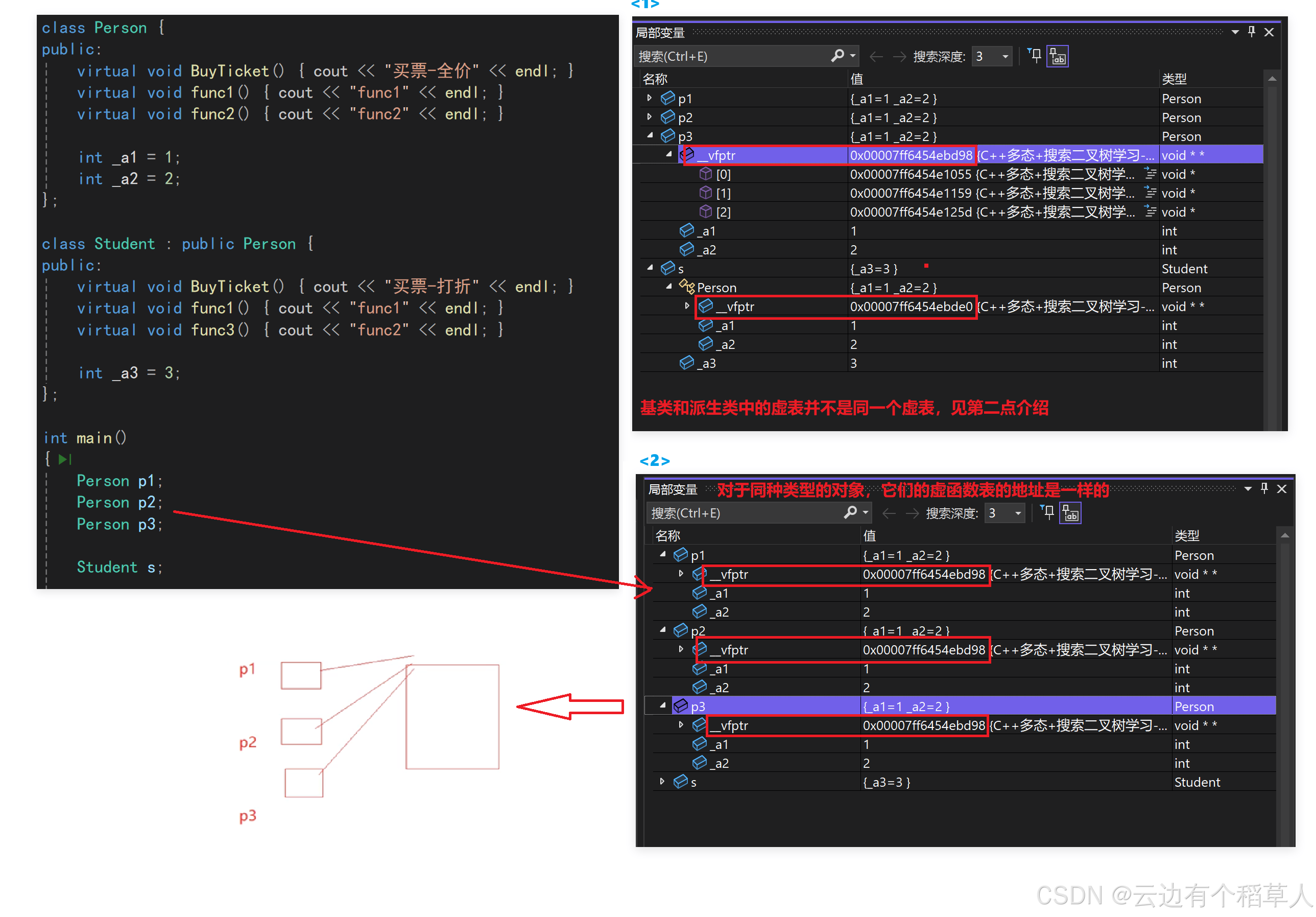Click scroll up arrow in upper panel scrollbar

tap(1272, 79)
